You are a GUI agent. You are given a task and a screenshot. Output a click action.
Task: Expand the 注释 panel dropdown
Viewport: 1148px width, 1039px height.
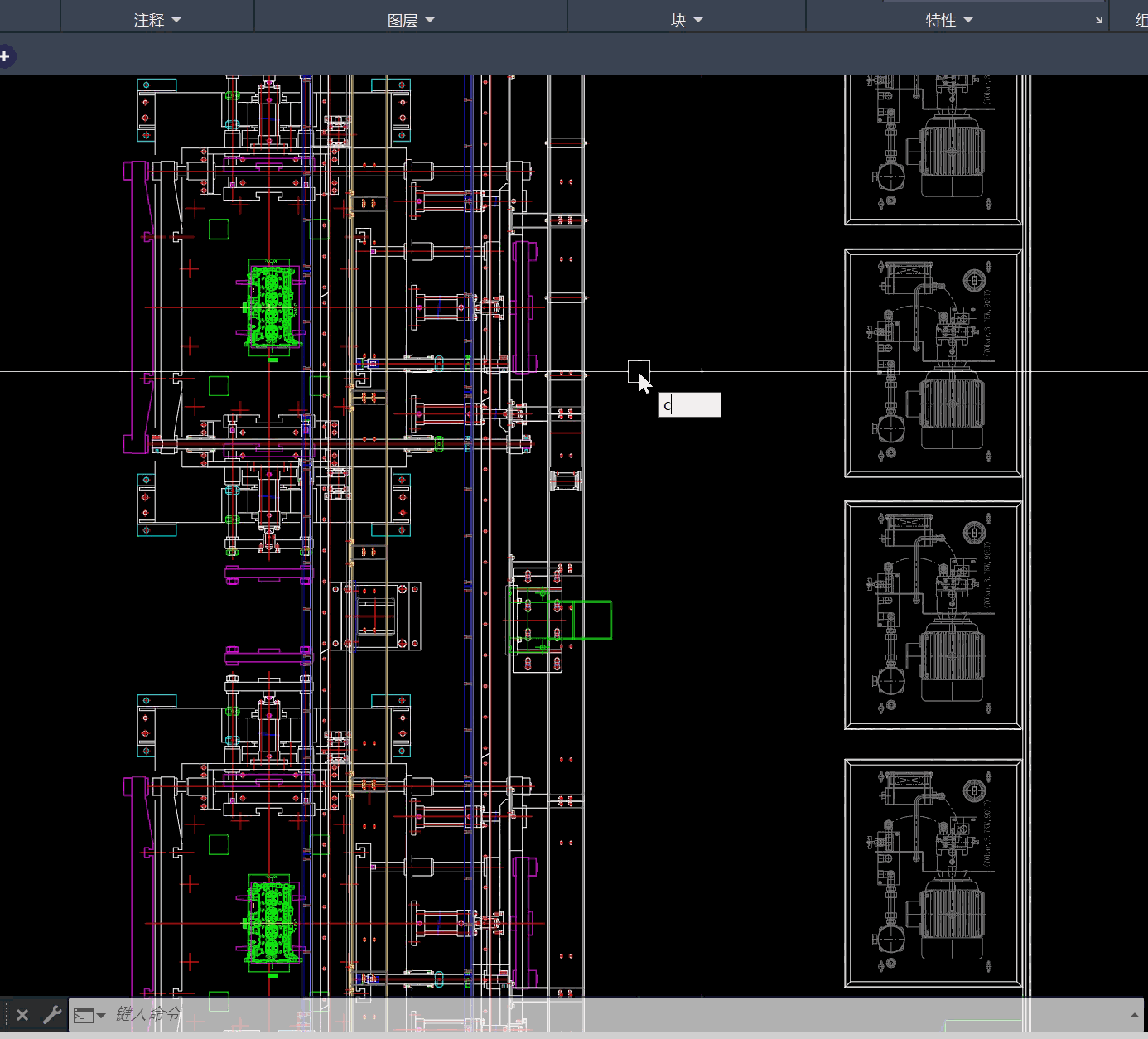(157, 20)
